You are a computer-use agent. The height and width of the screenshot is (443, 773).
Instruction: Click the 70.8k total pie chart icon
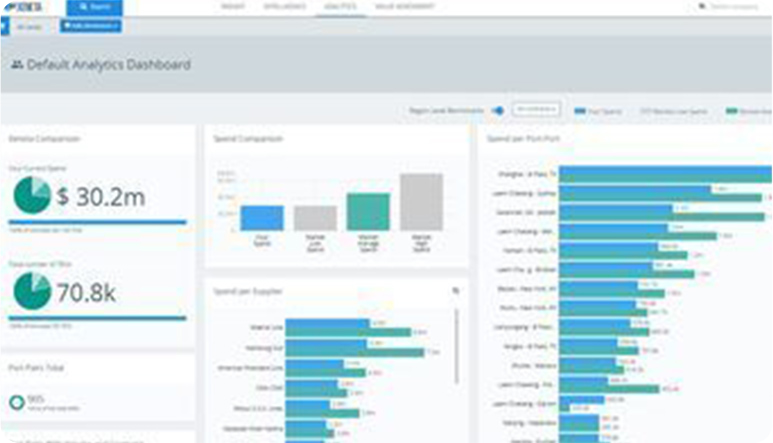coord(32,291)
